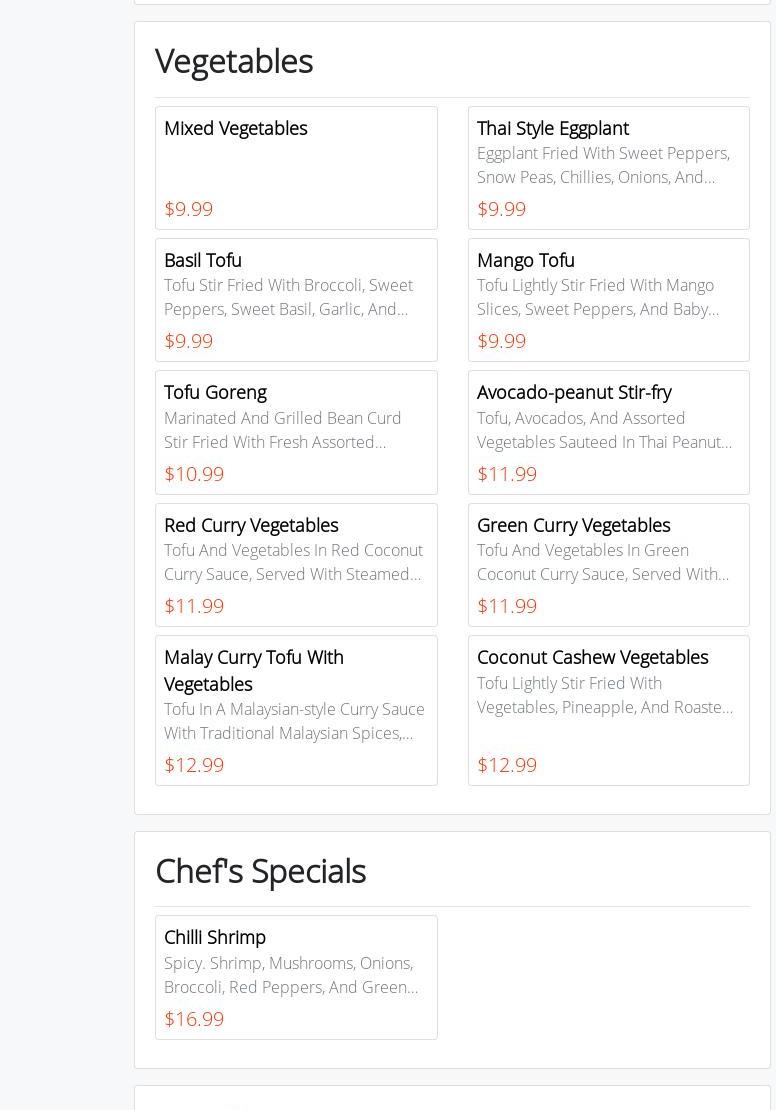Pick the Green Curry Vegetables item
This screenshot has width=776, height=1110.
(608, 565)
